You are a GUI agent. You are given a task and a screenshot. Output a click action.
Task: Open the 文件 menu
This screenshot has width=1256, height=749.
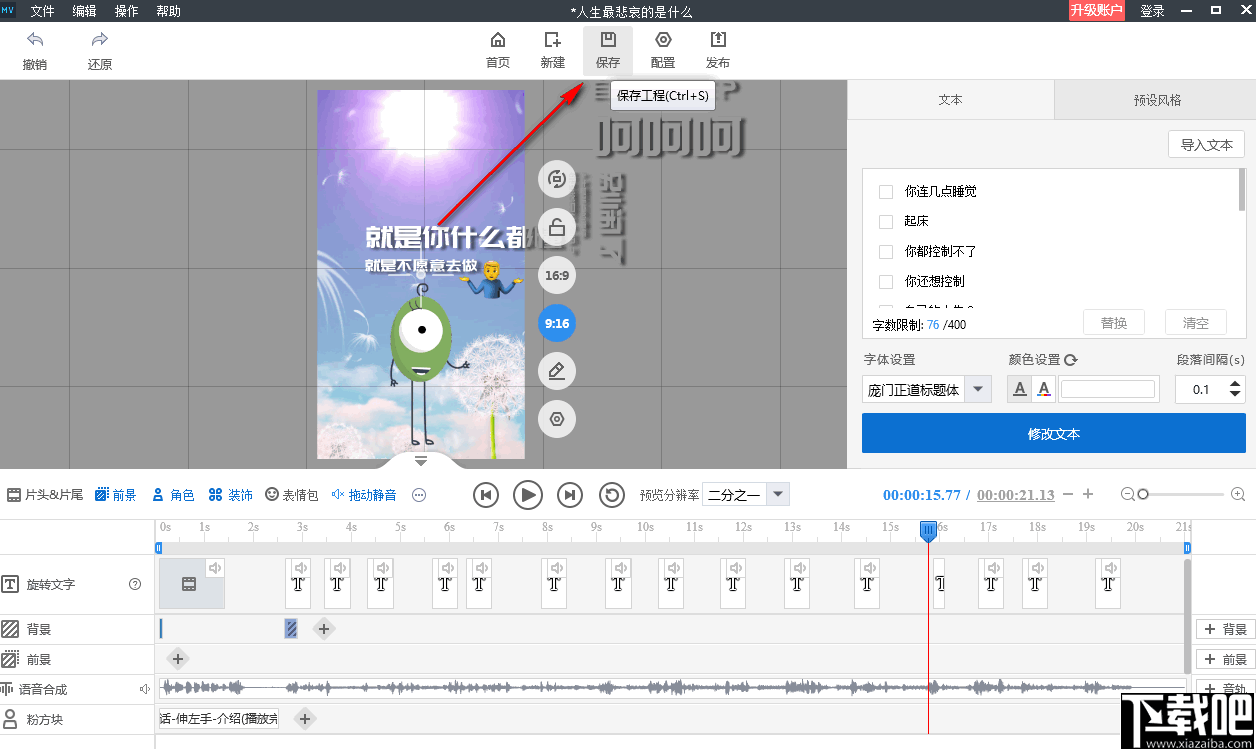pos(43,11)
